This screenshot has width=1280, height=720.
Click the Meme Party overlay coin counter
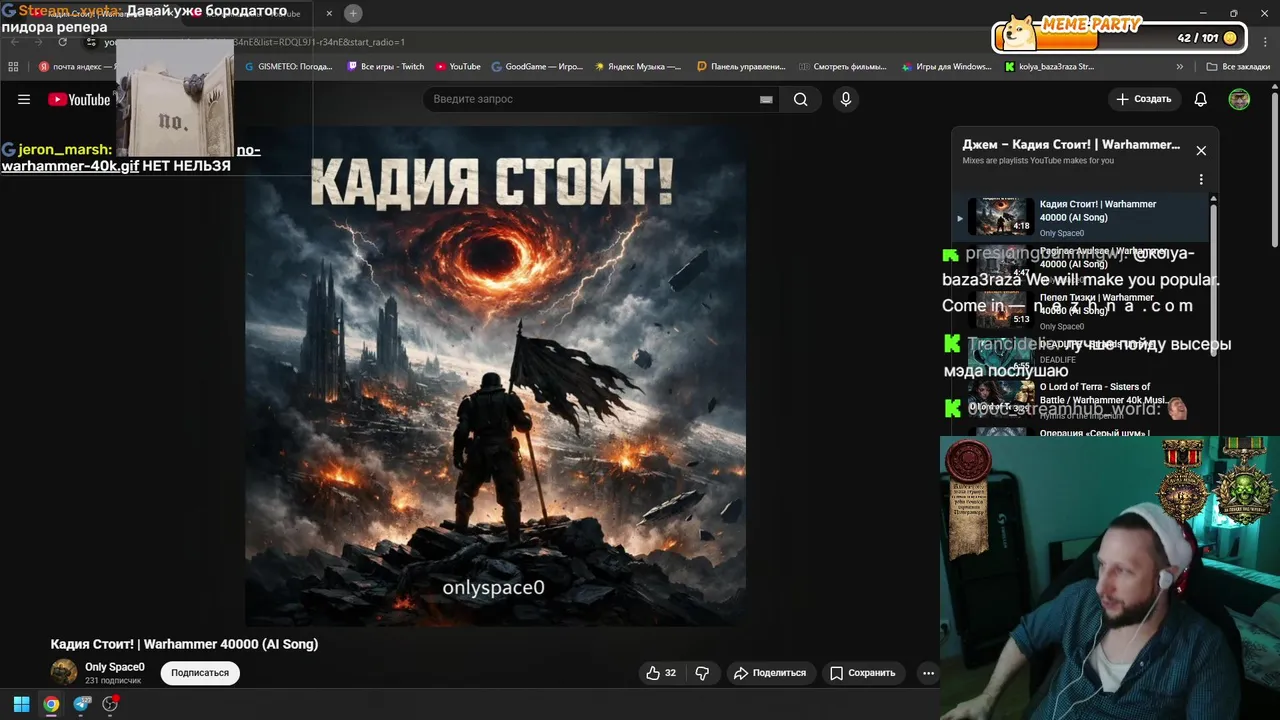click(x=1207, y=38)
